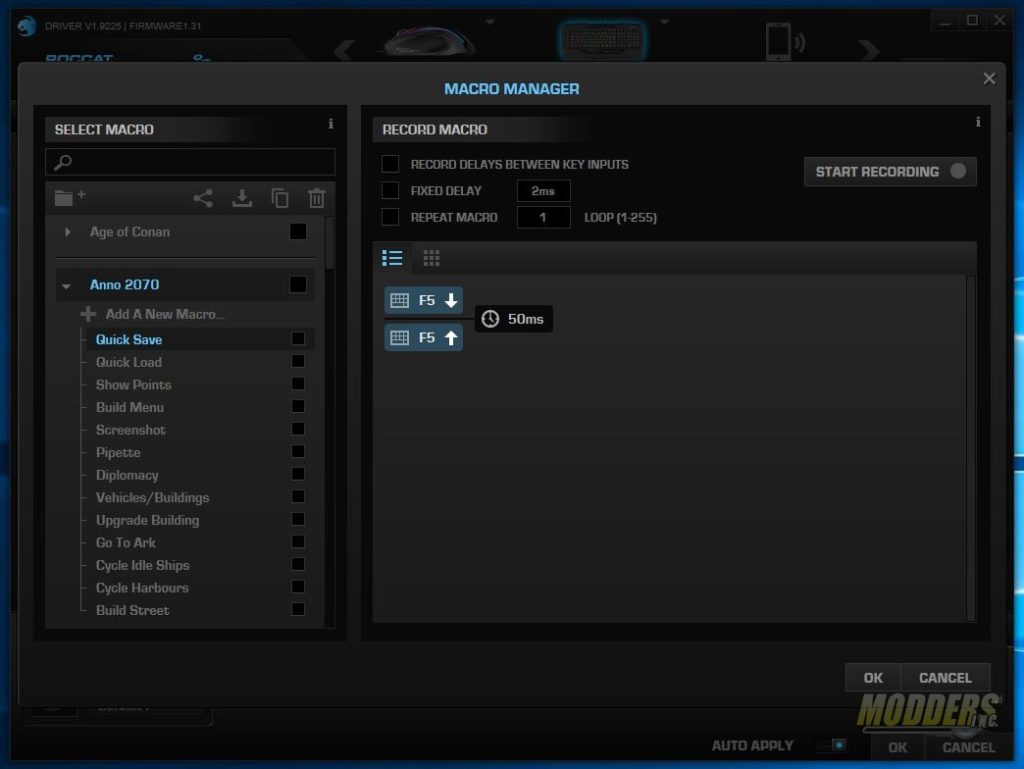1024x769 pixels.
Task: Select the Go To Ark macro
Action: tap(126, 542)
